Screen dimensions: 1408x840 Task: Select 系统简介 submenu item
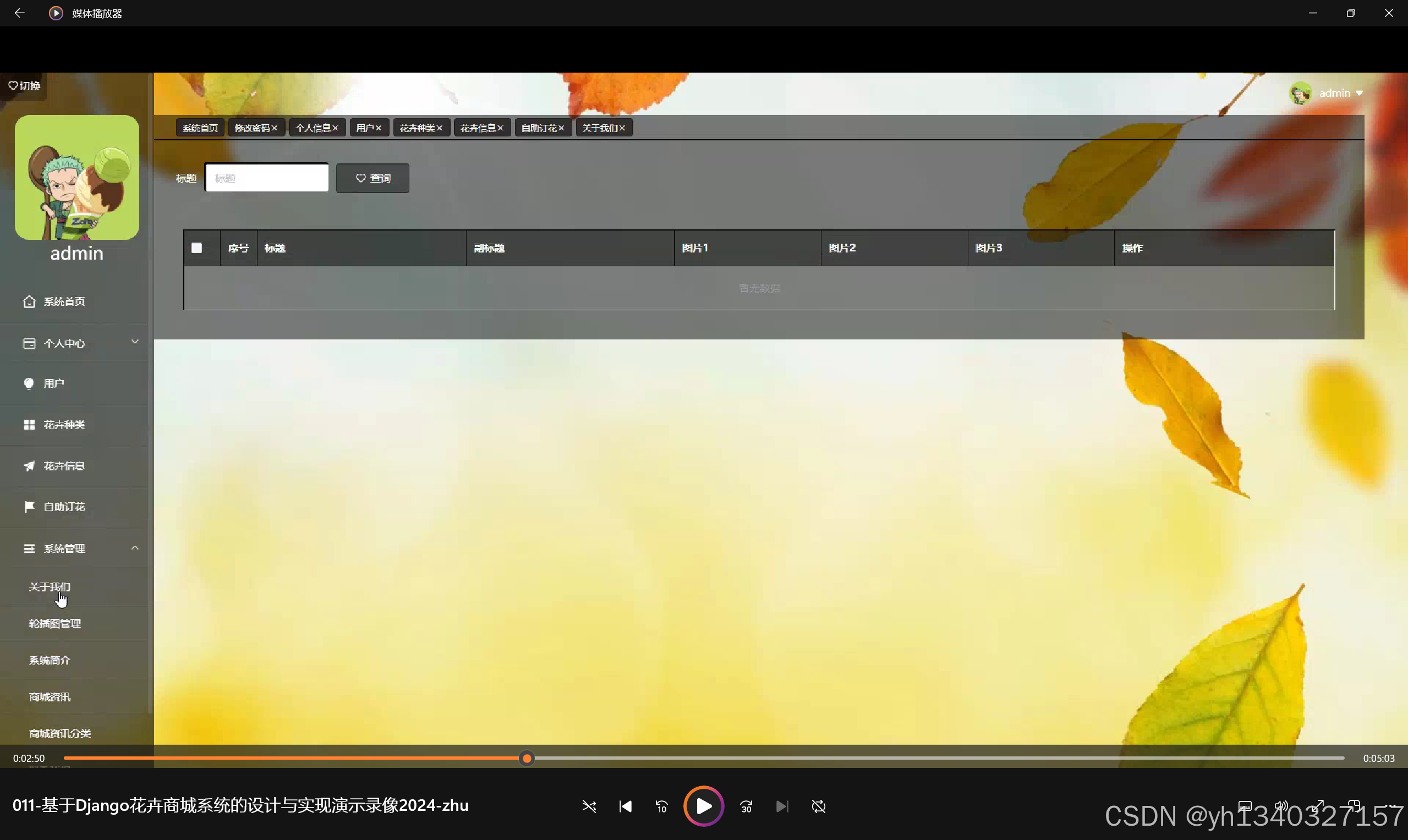click(50, 660)
